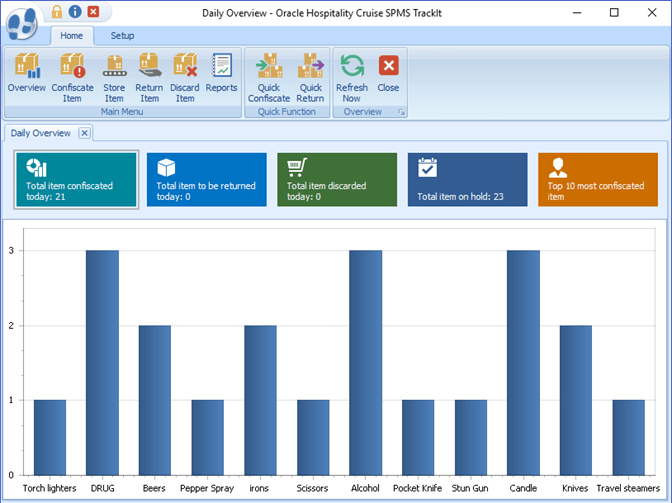Click the 'DRUG' axis label
The height and width of the screenshot is (503, 672).
[x=102, y=488]
